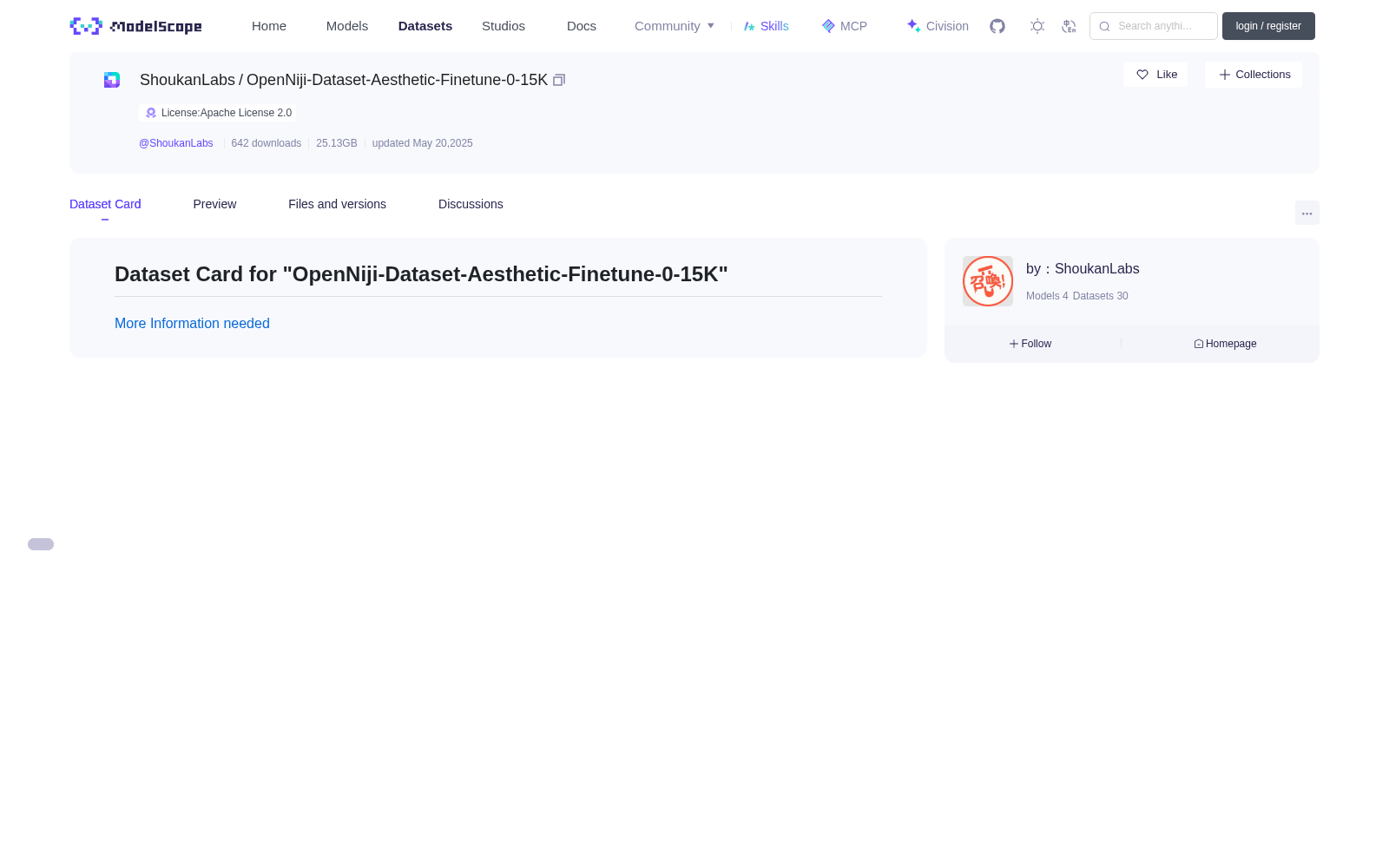Click the Apache License 2.0 tag
Screen dimensions: 1389x868
tap(218, 113)
